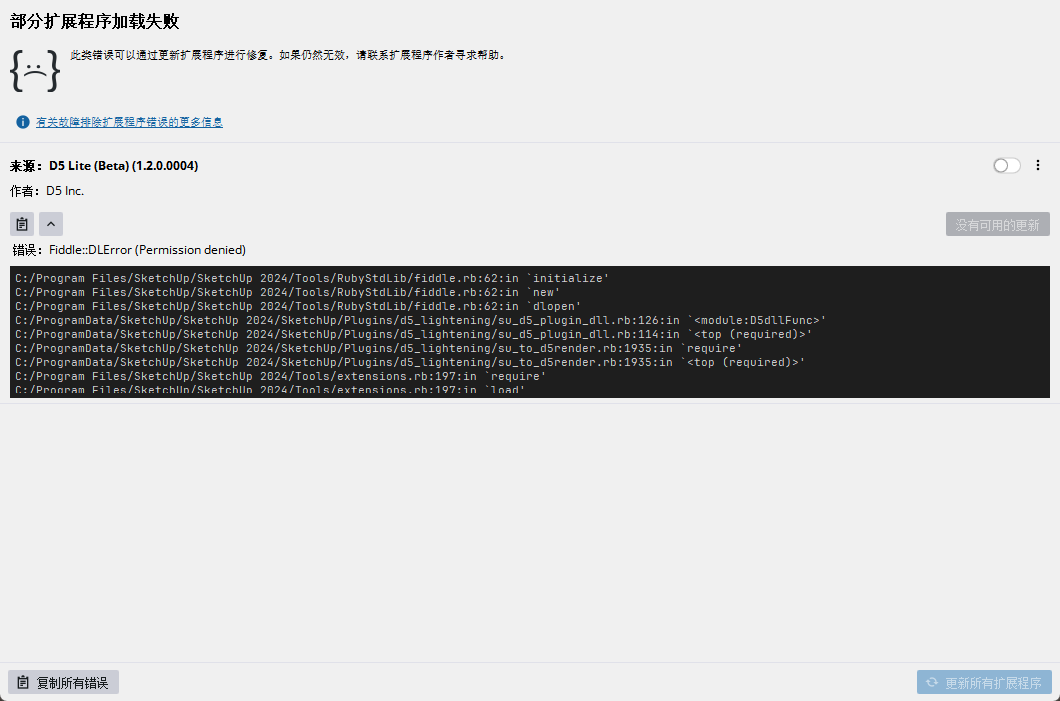Viewport: 1060px width, 701px height.
Task: Click the clipboard icon beside "复制所有错误"
Action: 23,683
